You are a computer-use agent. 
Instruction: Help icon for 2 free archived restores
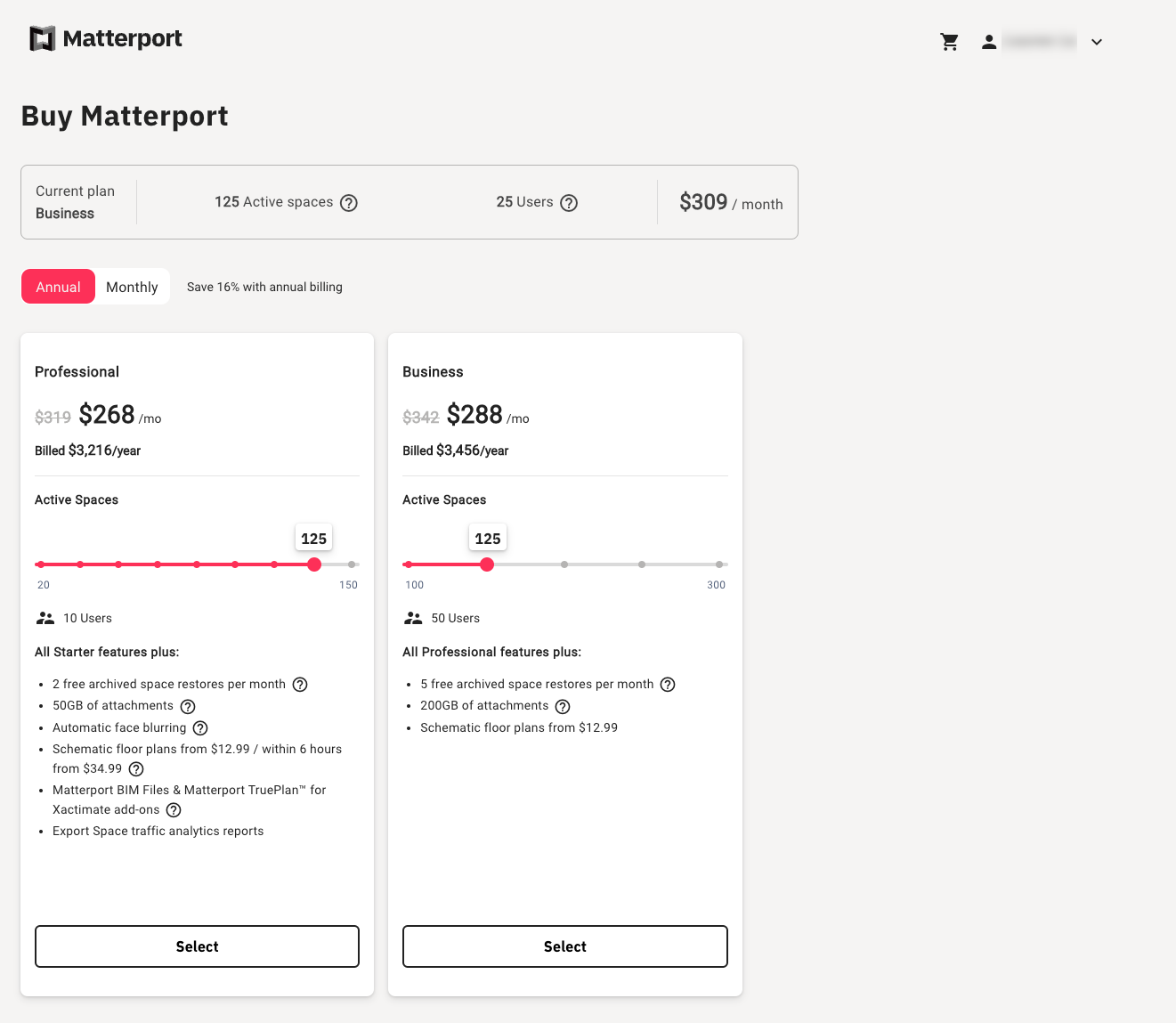coord(300,685)
